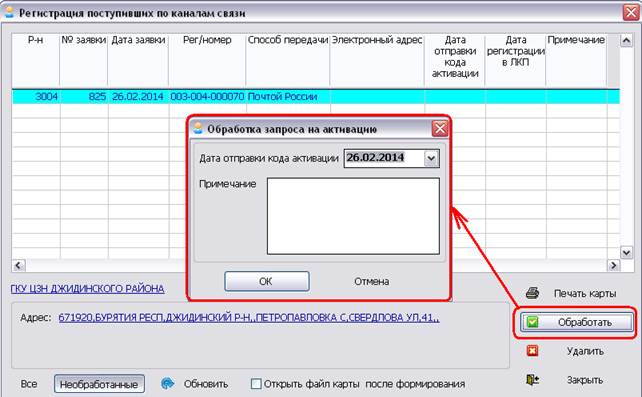Click the Дата заявки column header
The height and width of the screenshot is (397, 642).
coord(138,61)
